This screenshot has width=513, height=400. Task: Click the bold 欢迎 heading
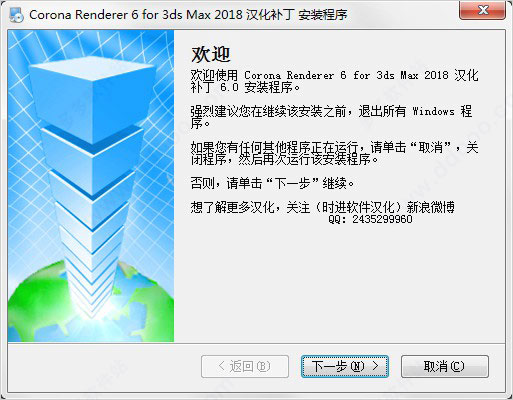click(x=211, y=55)
